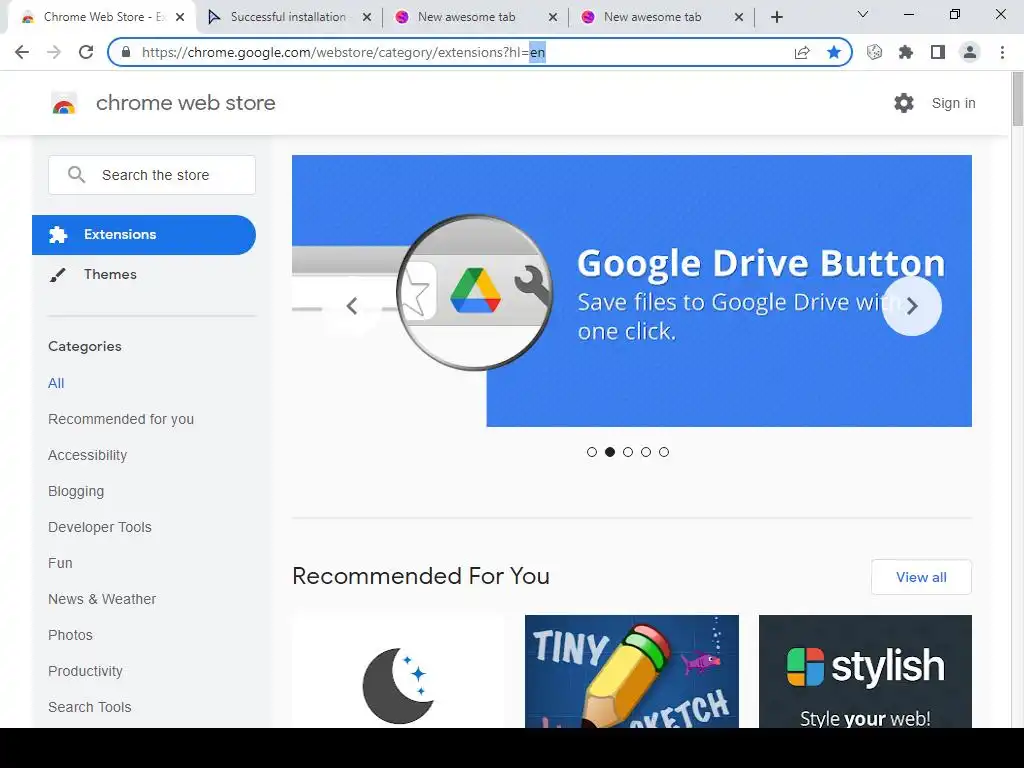Select Themes in the sidebar
1024x768 pixels.
144,274
